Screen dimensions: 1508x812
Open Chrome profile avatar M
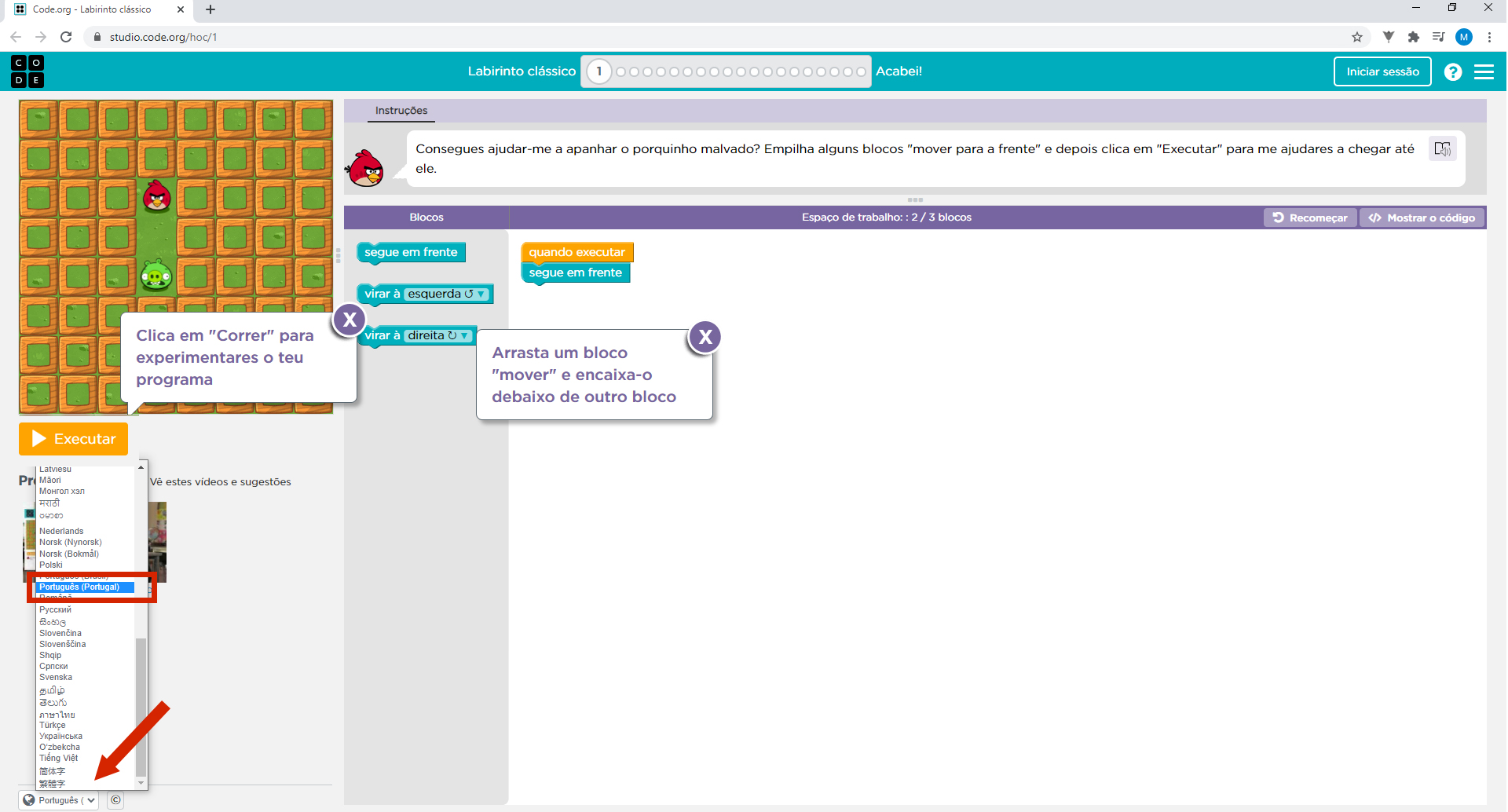(1464, 37)
